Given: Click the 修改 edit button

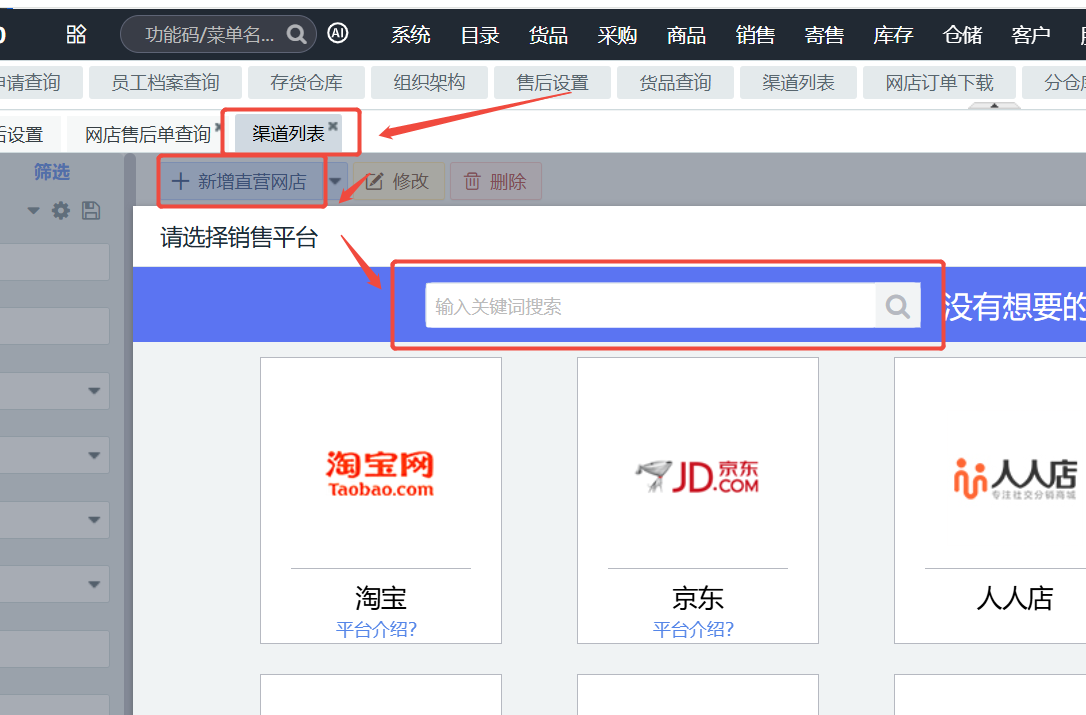Looking at the screenshot, I should point(398,182).
